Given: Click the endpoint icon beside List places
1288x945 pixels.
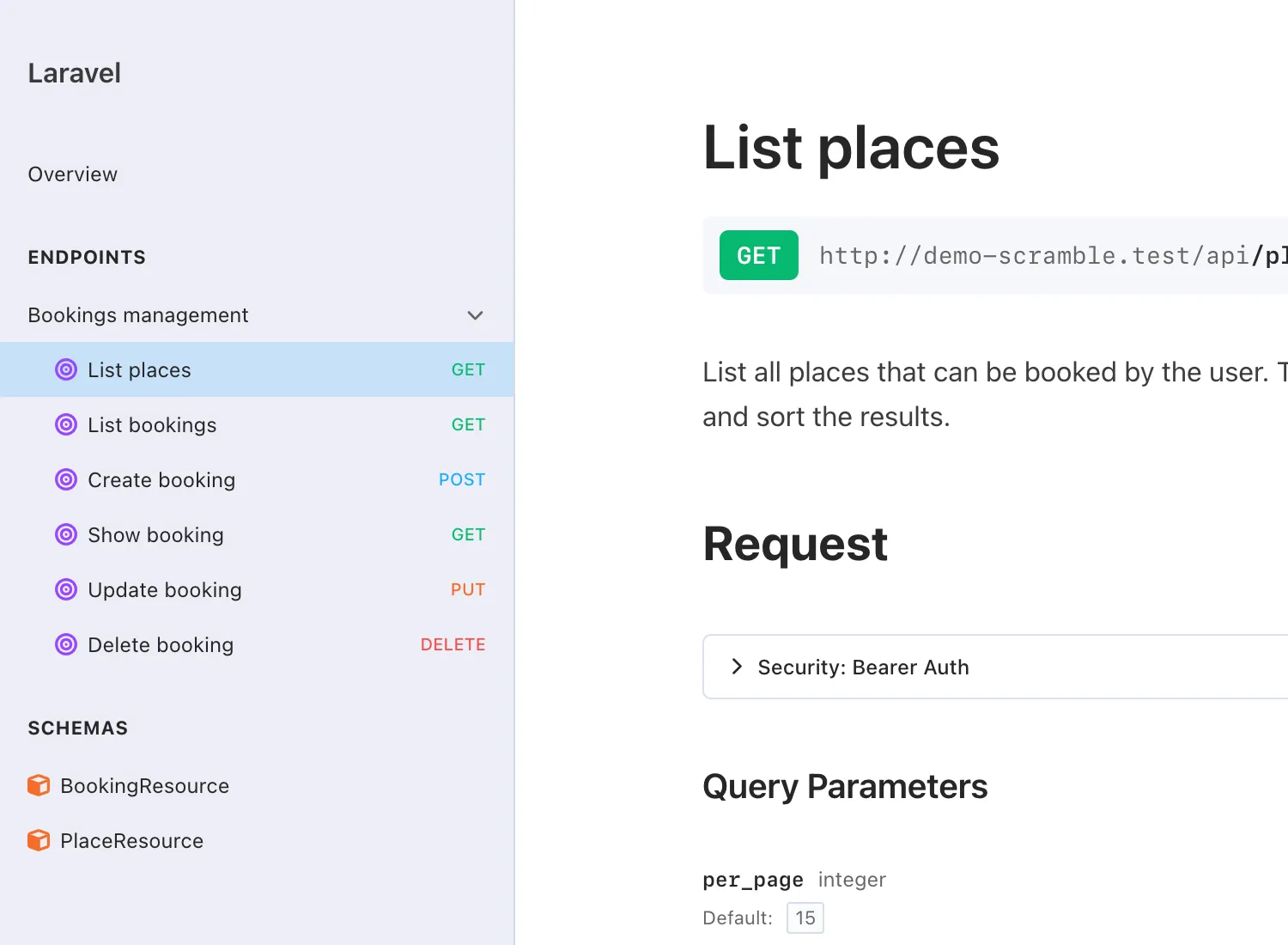Looking at the screenshot, I should pos(66,369).
